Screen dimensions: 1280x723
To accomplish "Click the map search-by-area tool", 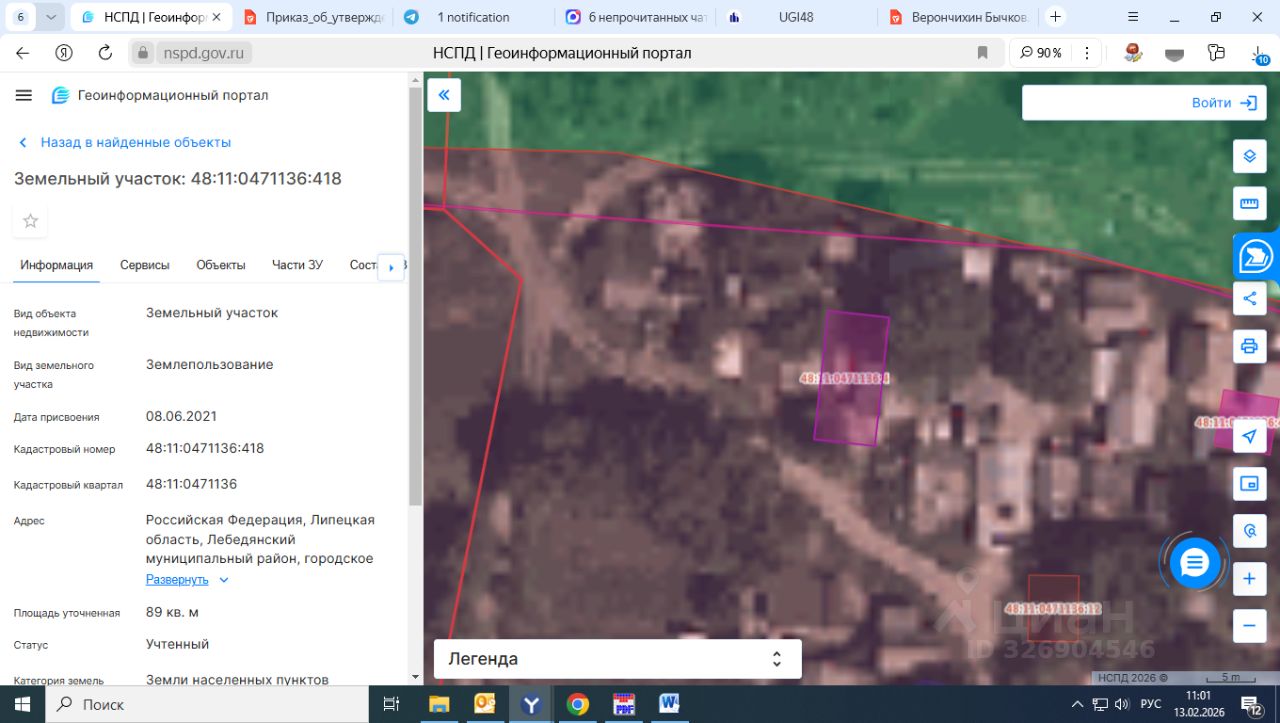I will point(1249,530).
